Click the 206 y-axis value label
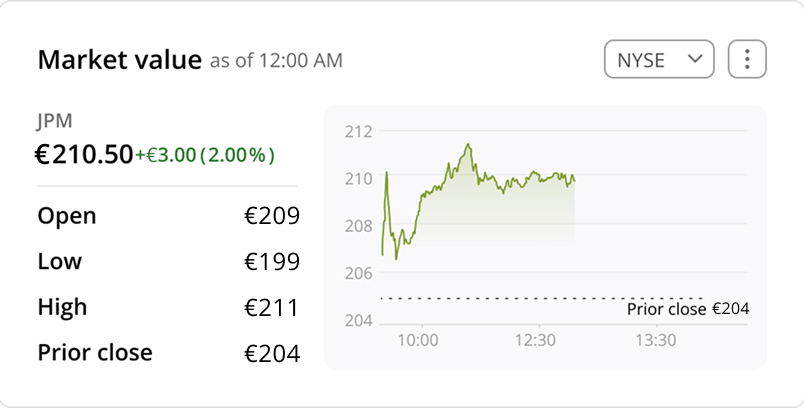This screenshot has height=408, width=804. pos(358,273)
